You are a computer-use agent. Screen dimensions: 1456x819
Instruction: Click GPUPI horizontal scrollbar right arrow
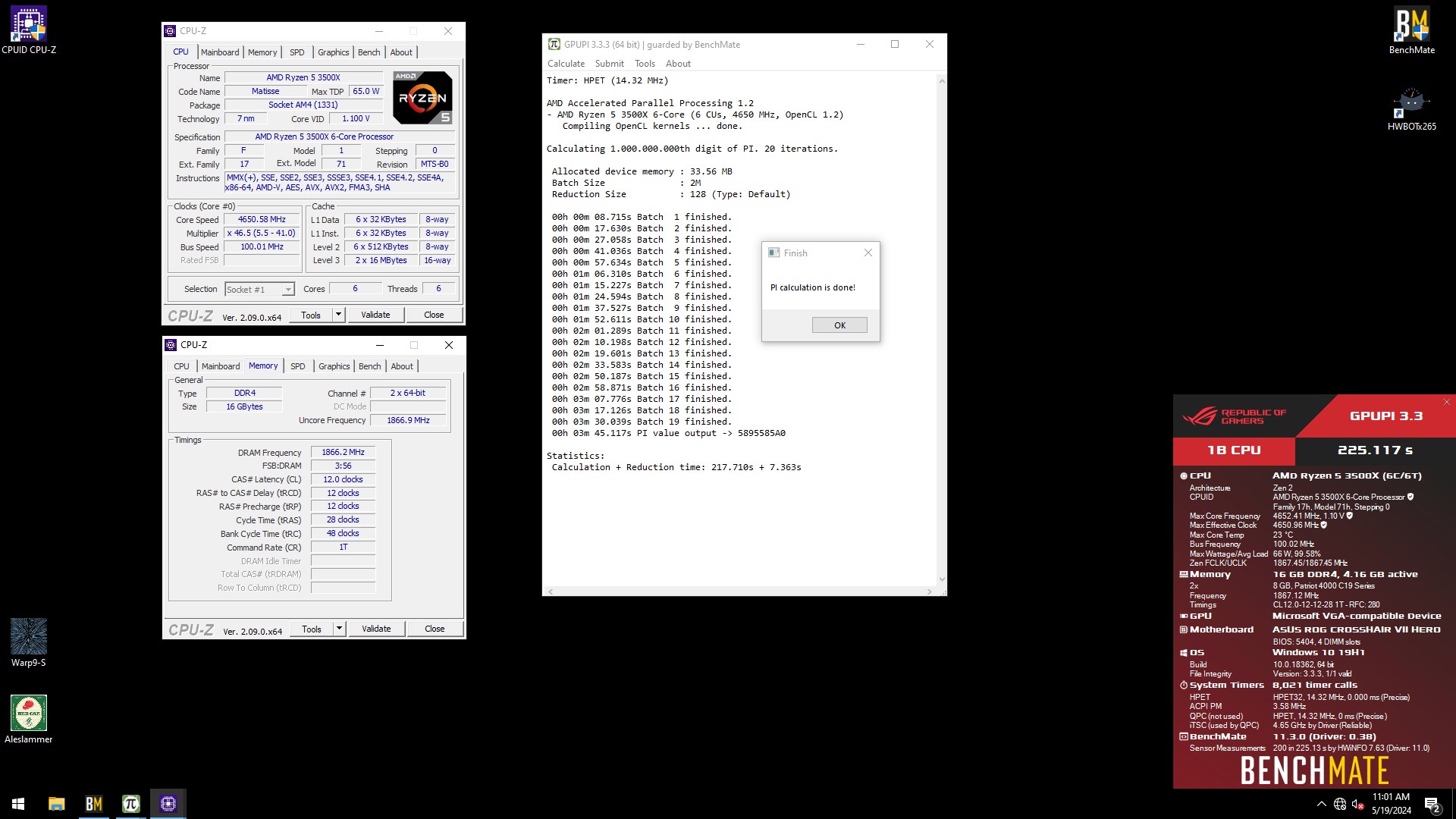coord(930,591)
